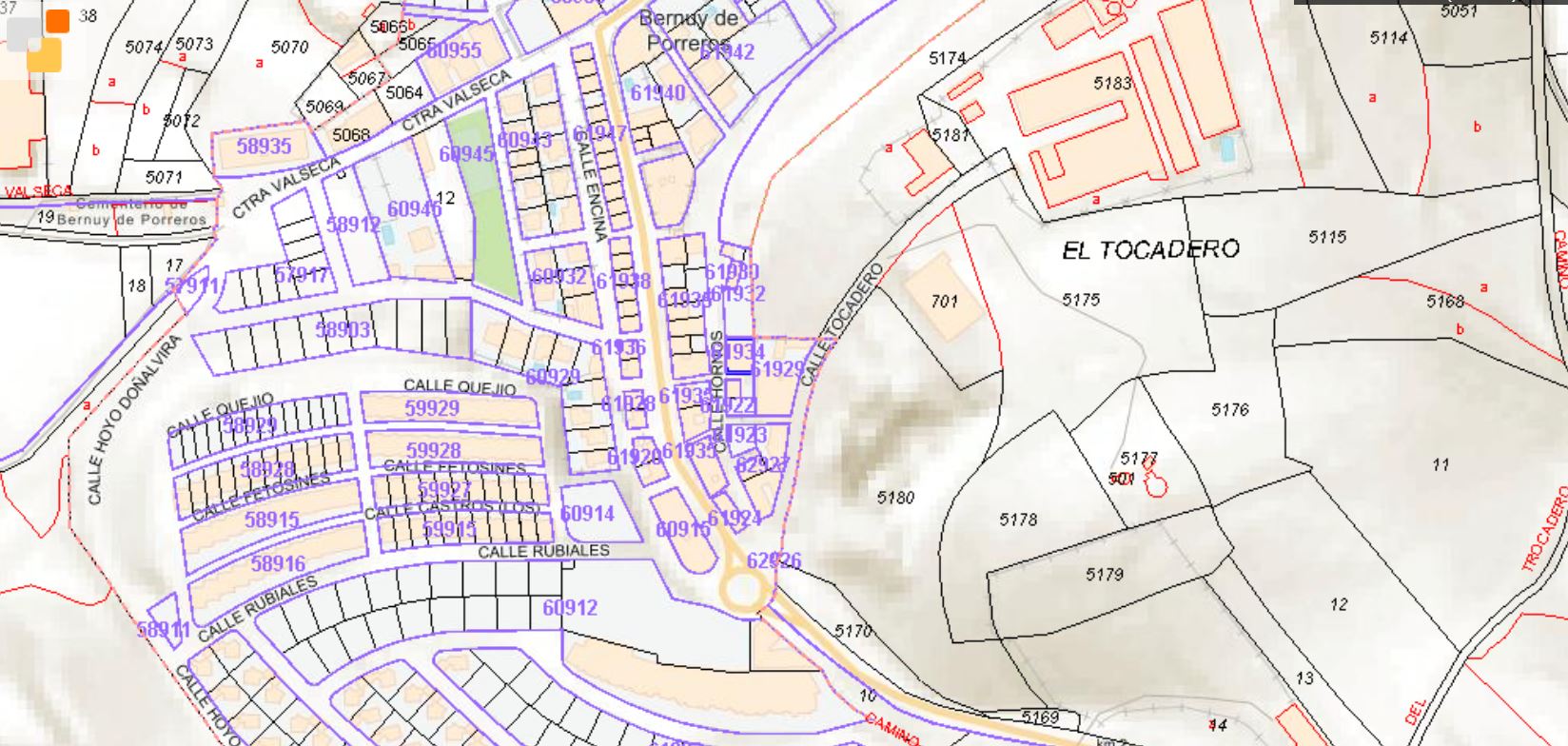The width and height of the screenshot is (1568, 746).
Task: Select urban block 58935
Action: click(264, 147)
